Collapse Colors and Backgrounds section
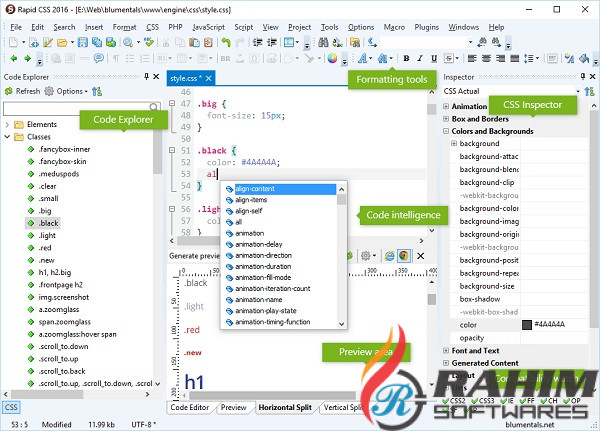600x431 pixels. pyautogui.click(x=446, y=131)
